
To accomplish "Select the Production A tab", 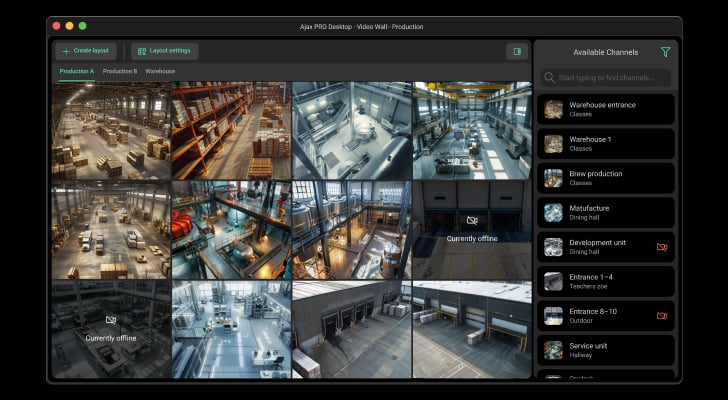I will point(76,72).
